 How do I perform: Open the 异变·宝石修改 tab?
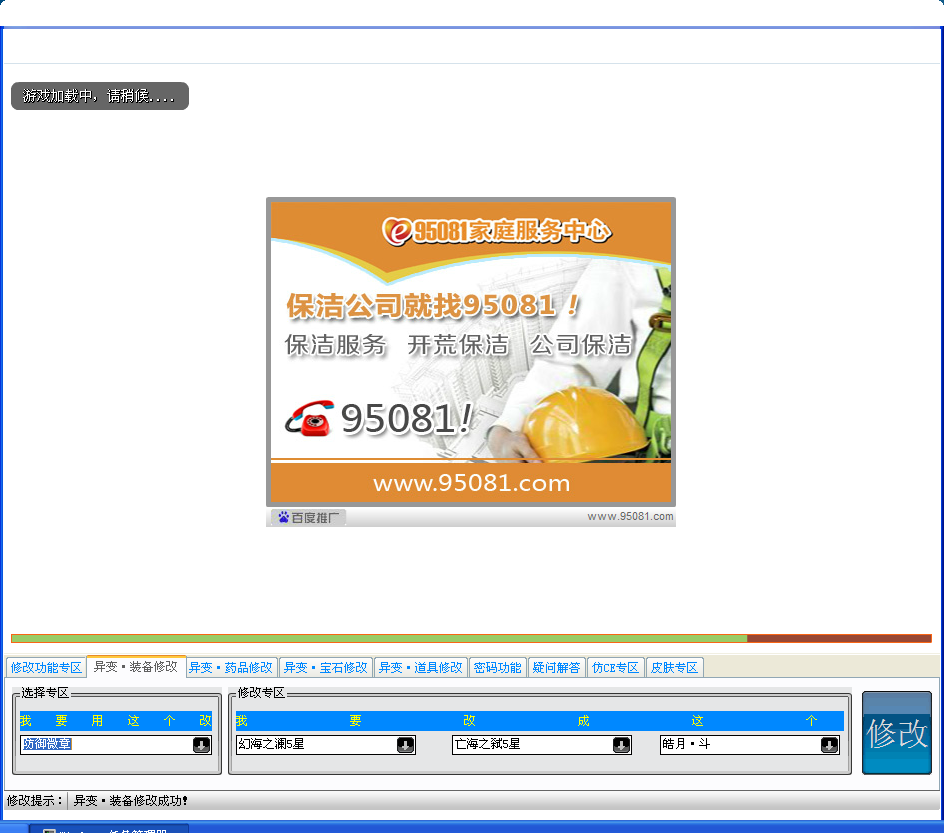pyautogui.click(x=326, y=667)
